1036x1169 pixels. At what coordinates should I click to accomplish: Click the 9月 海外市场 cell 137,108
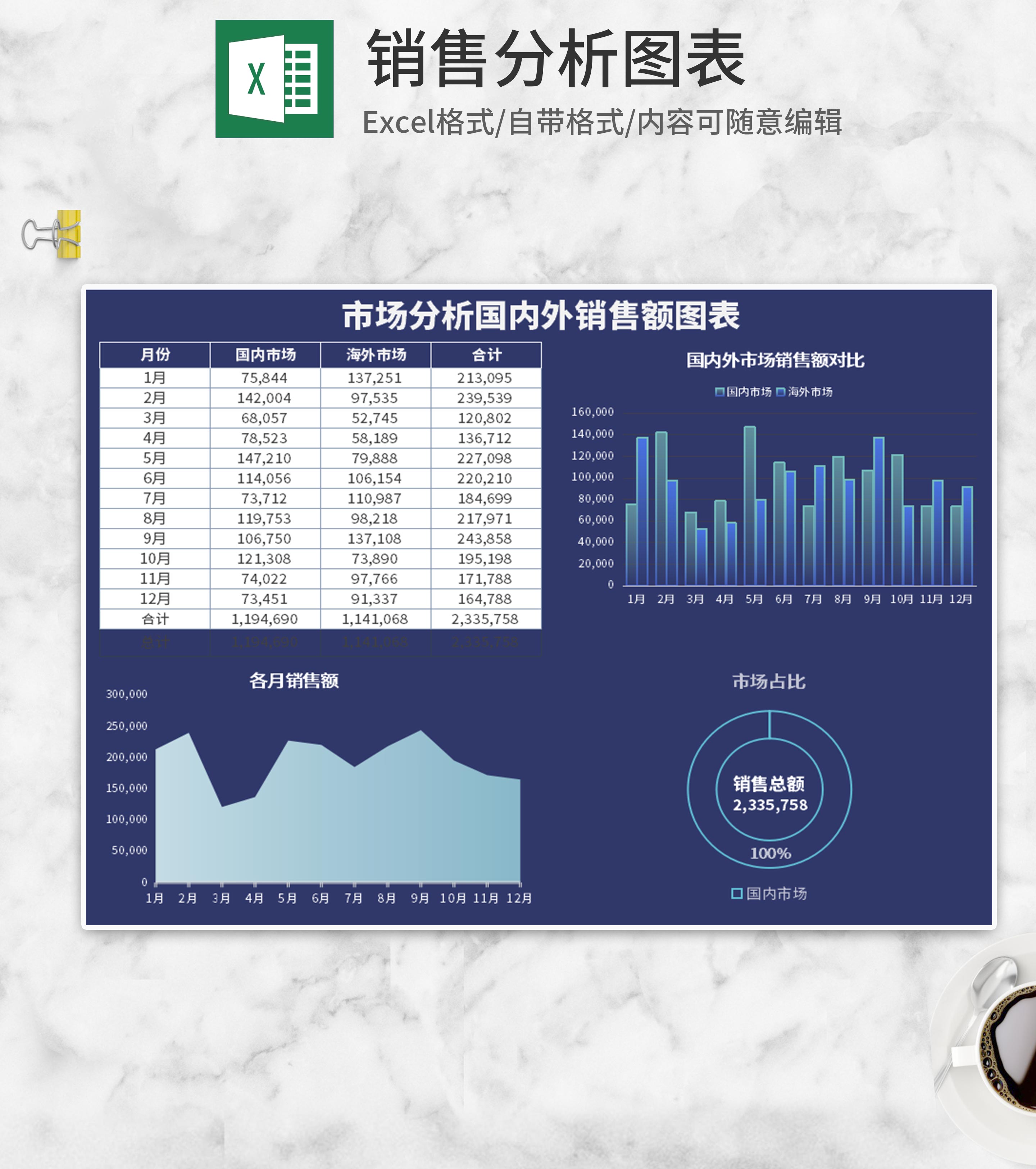375,538
